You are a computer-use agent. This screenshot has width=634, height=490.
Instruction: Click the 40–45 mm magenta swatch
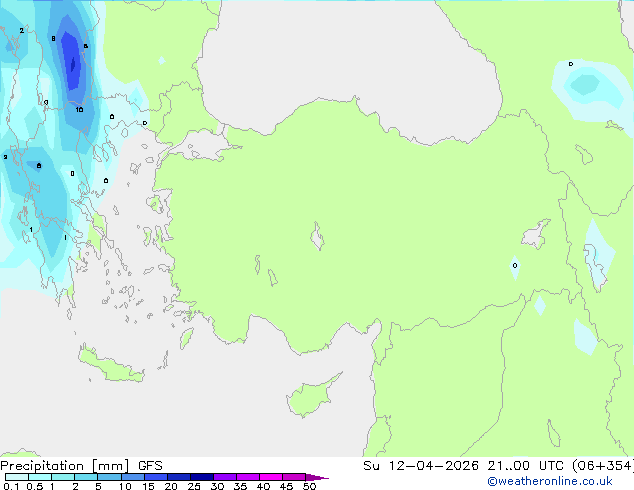coord(271,477)
